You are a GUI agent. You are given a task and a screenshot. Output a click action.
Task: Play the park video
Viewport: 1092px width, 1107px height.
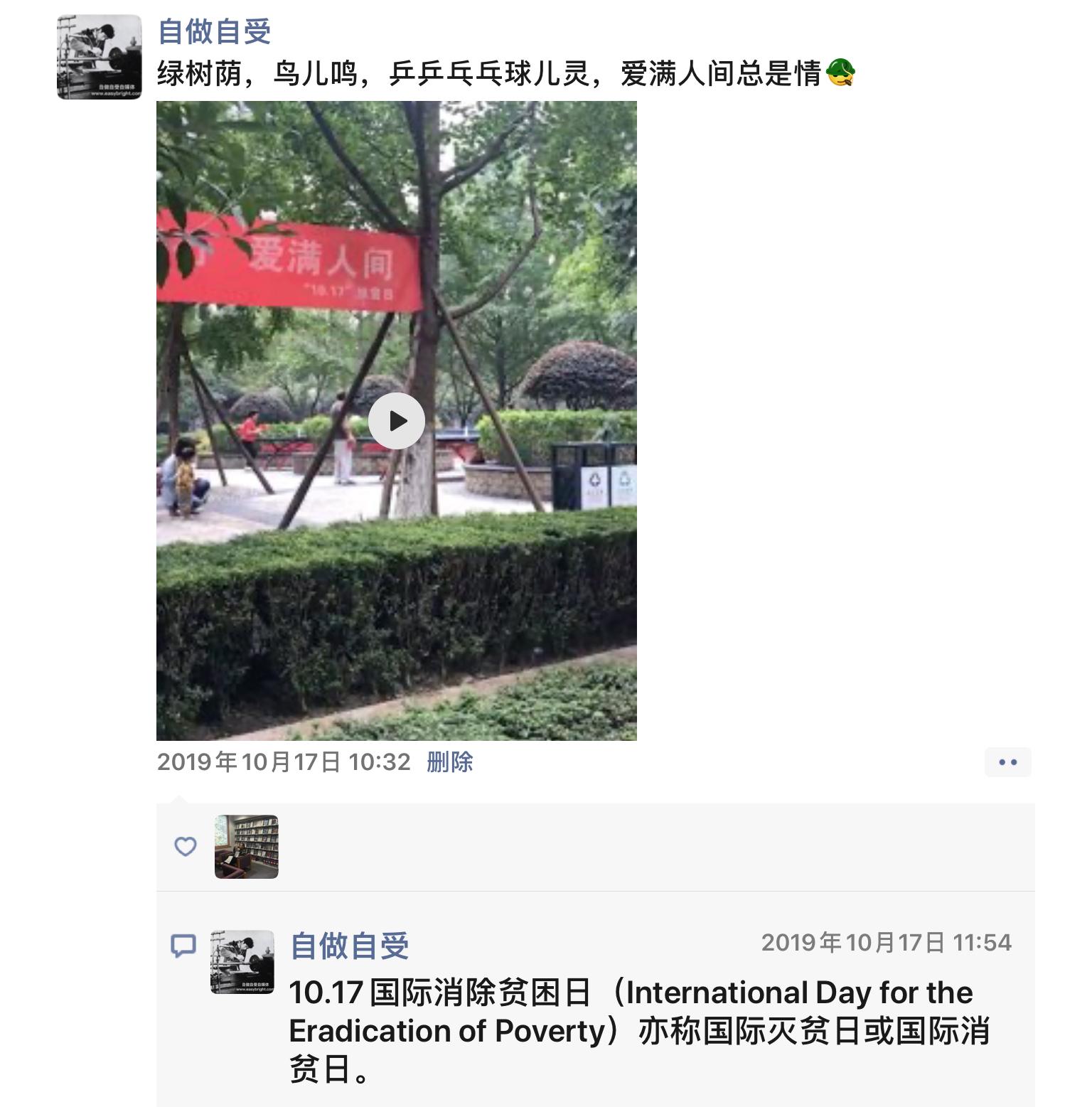coord(397,421)
